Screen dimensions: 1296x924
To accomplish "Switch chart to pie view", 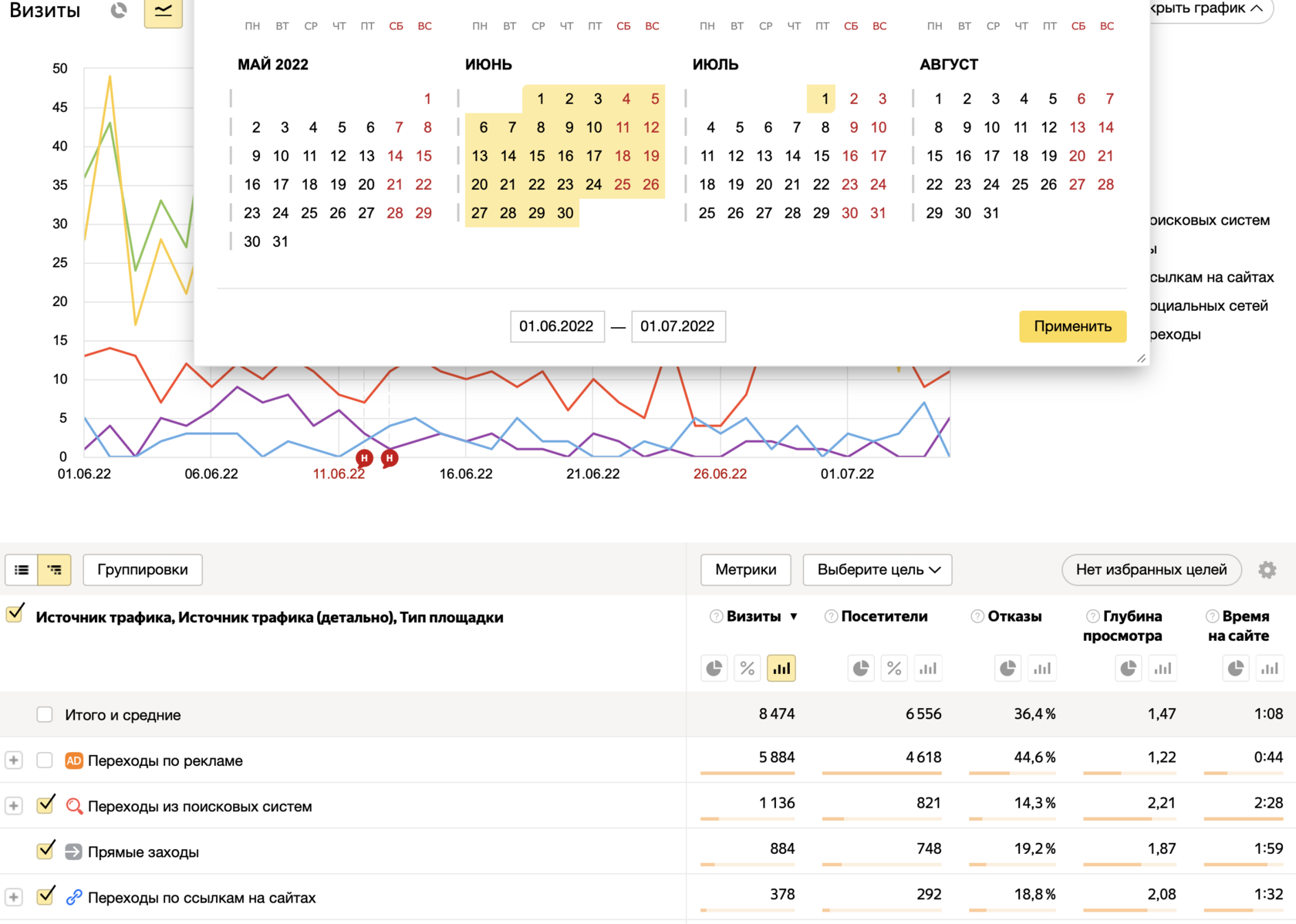I will tap(119, 11).
